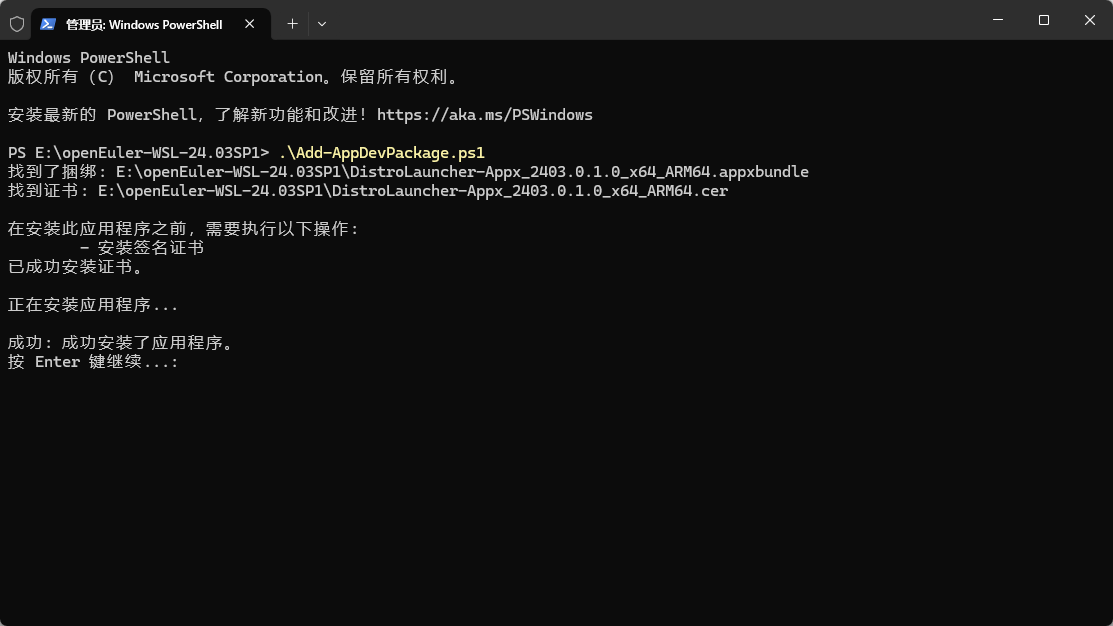This screenshot has width=1113, height=626.
Task: Click the Windows PowerShell header line
Action: 89,57
